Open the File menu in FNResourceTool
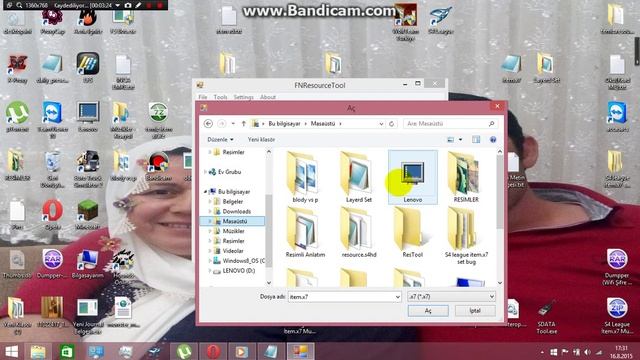The height and width of the screenshot is (360, 640). (x=202, y=97)
